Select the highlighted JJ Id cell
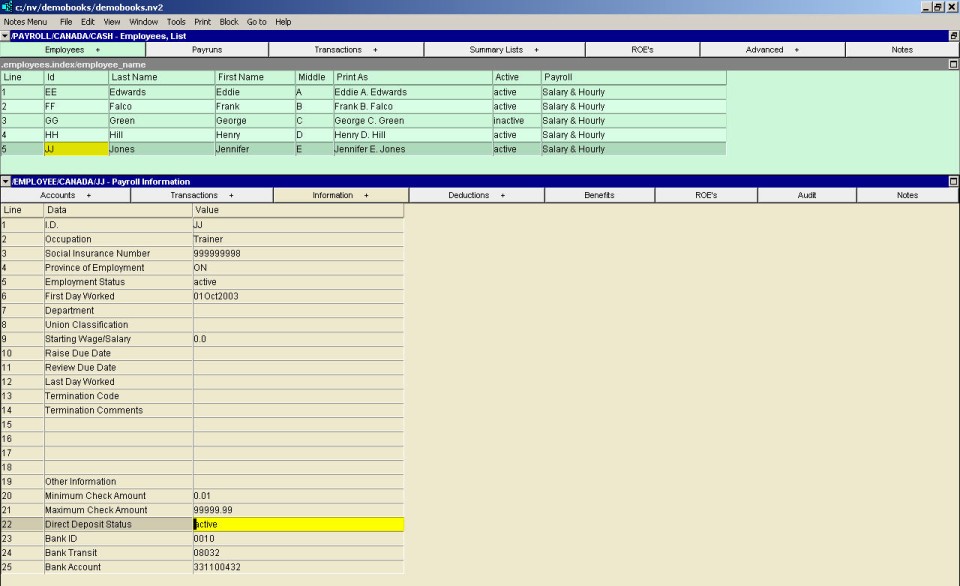This screenshot has width=960, height=586. [x=75, y=149]
